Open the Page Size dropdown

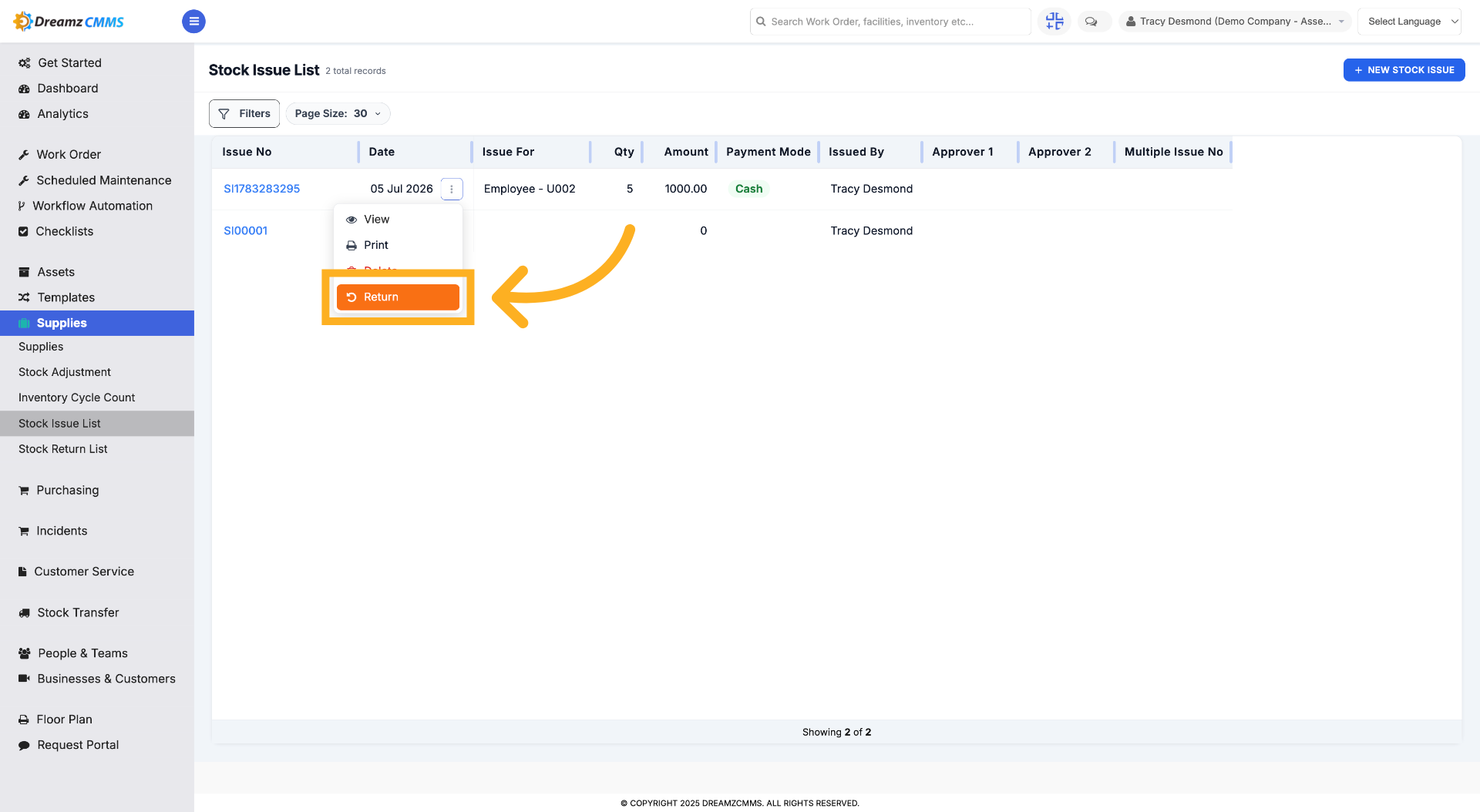338,114
